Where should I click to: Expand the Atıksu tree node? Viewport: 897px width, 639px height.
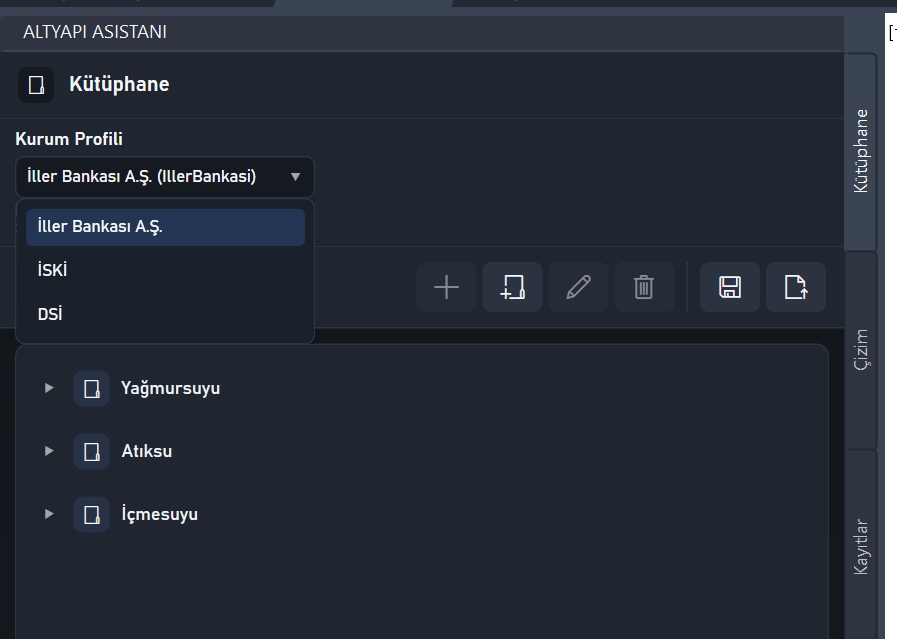click(49, 451)
